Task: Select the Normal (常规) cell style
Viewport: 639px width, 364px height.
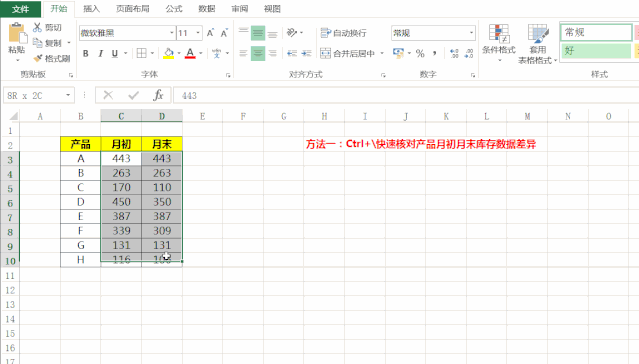Action: tap(596, 32)
